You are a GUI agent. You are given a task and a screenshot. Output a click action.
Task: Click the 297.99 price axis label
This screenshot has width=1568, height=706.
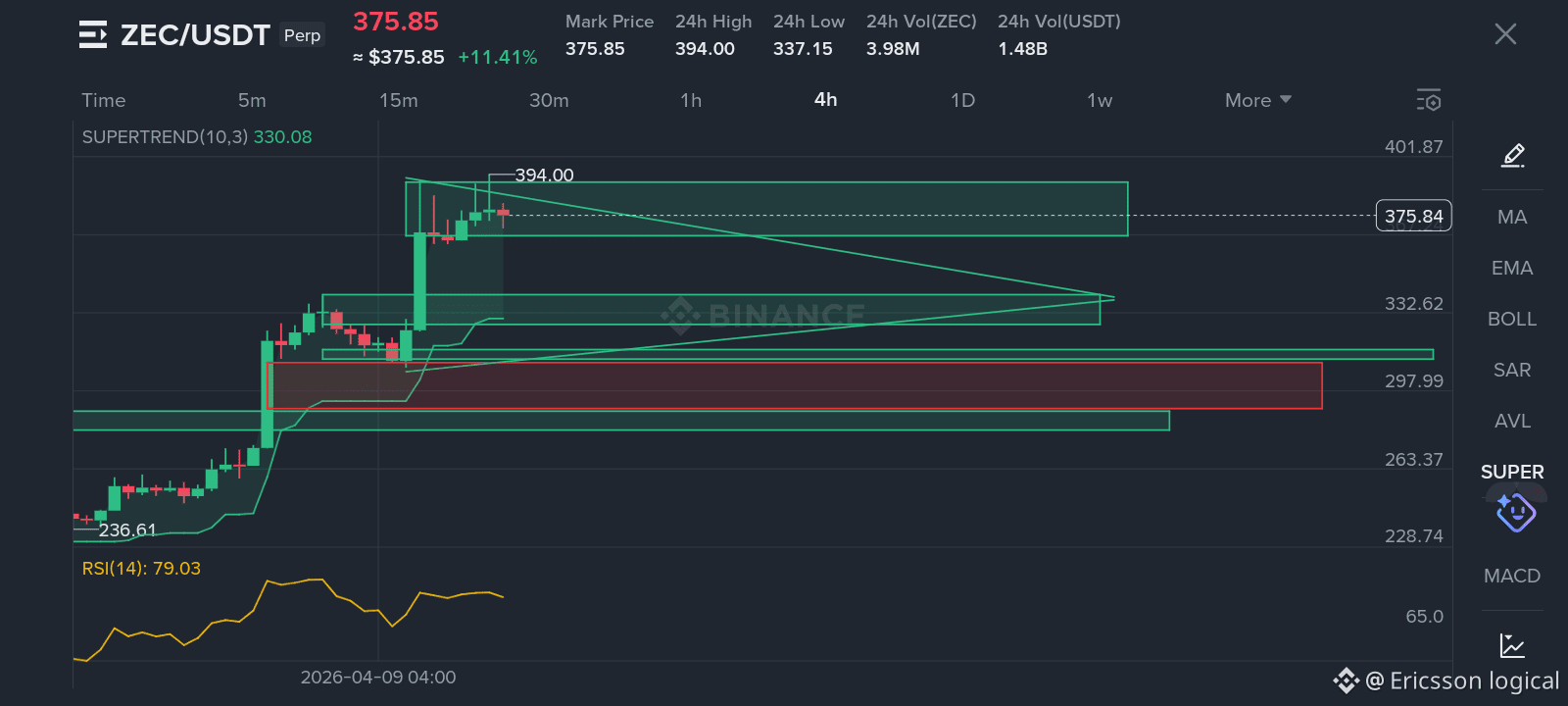pyautogui.click(x=1413, y=381)
